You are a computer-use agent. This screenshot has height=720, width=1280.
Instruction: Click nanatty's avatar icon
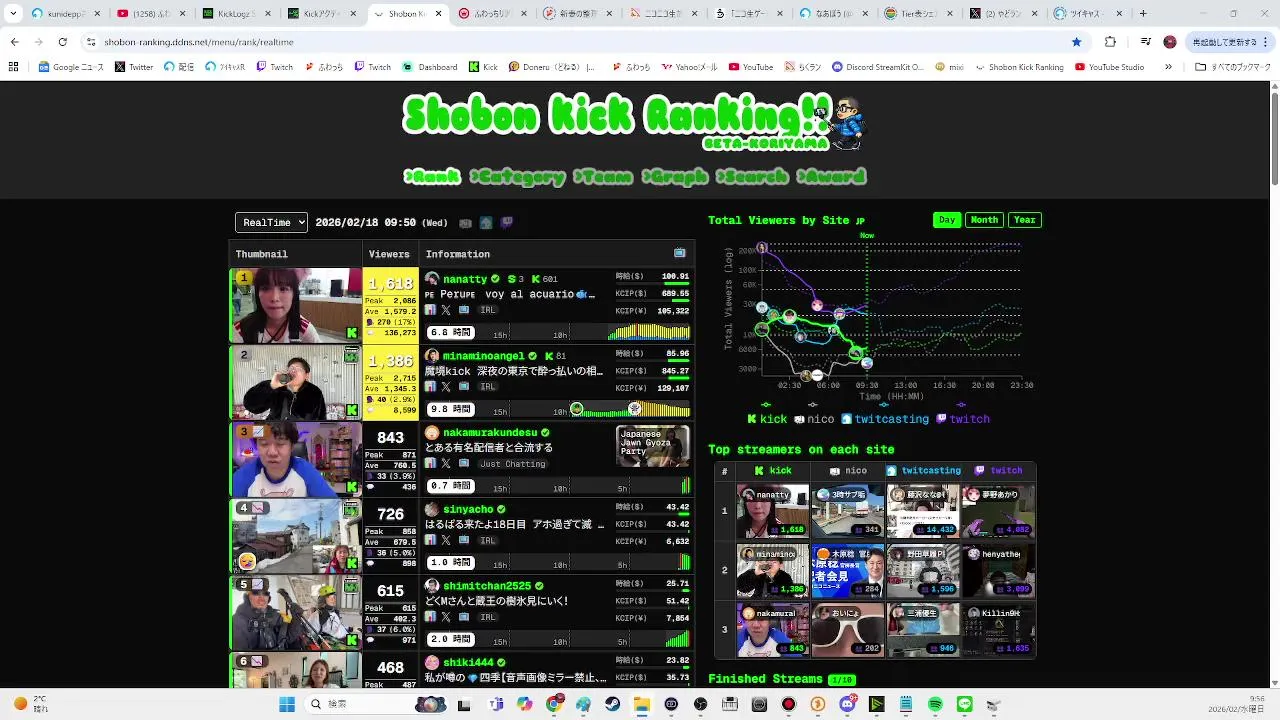pos(432,279)
